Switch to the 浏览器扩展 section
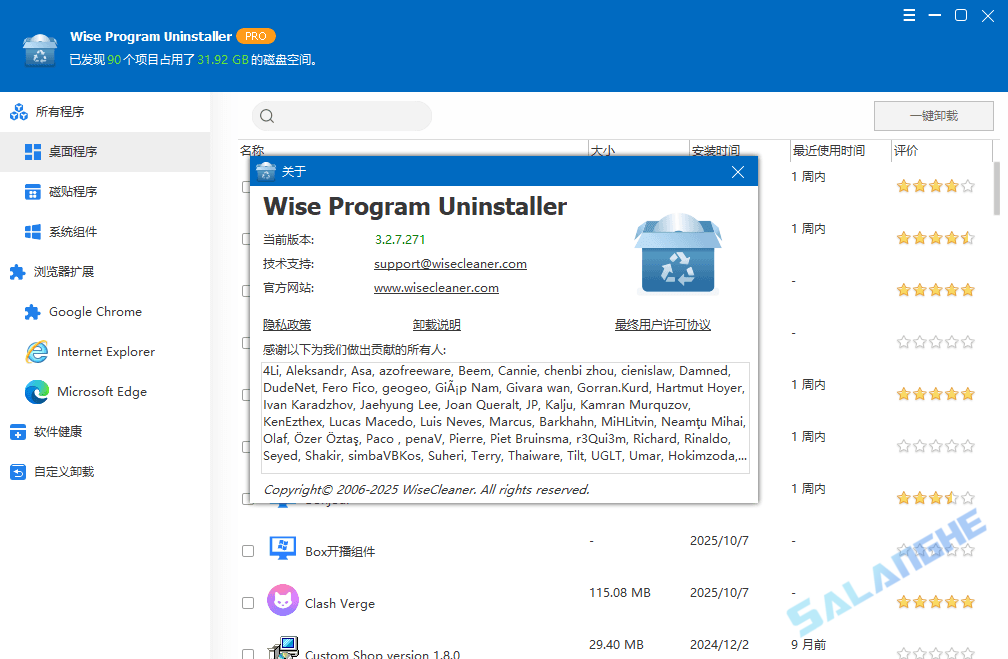The height and width of the screenshot is (659, 1008). pyautogui.click(x=50, y=271)
